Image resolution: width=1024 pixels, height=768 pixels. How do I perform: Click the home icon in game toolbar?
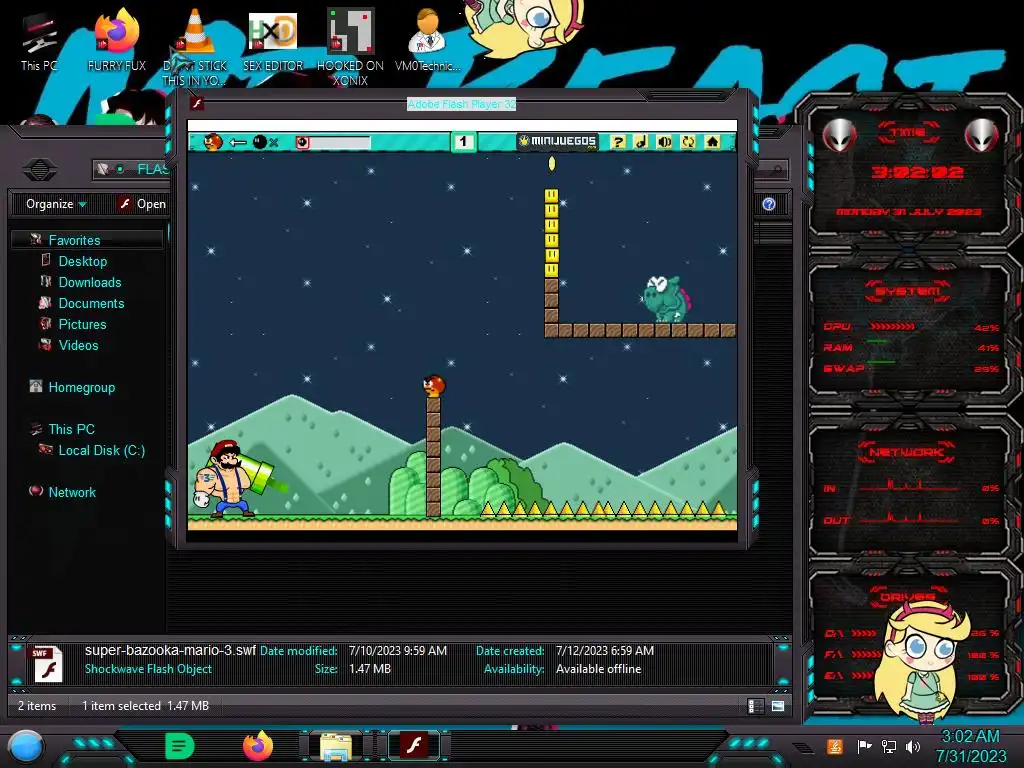coord(712,142)
